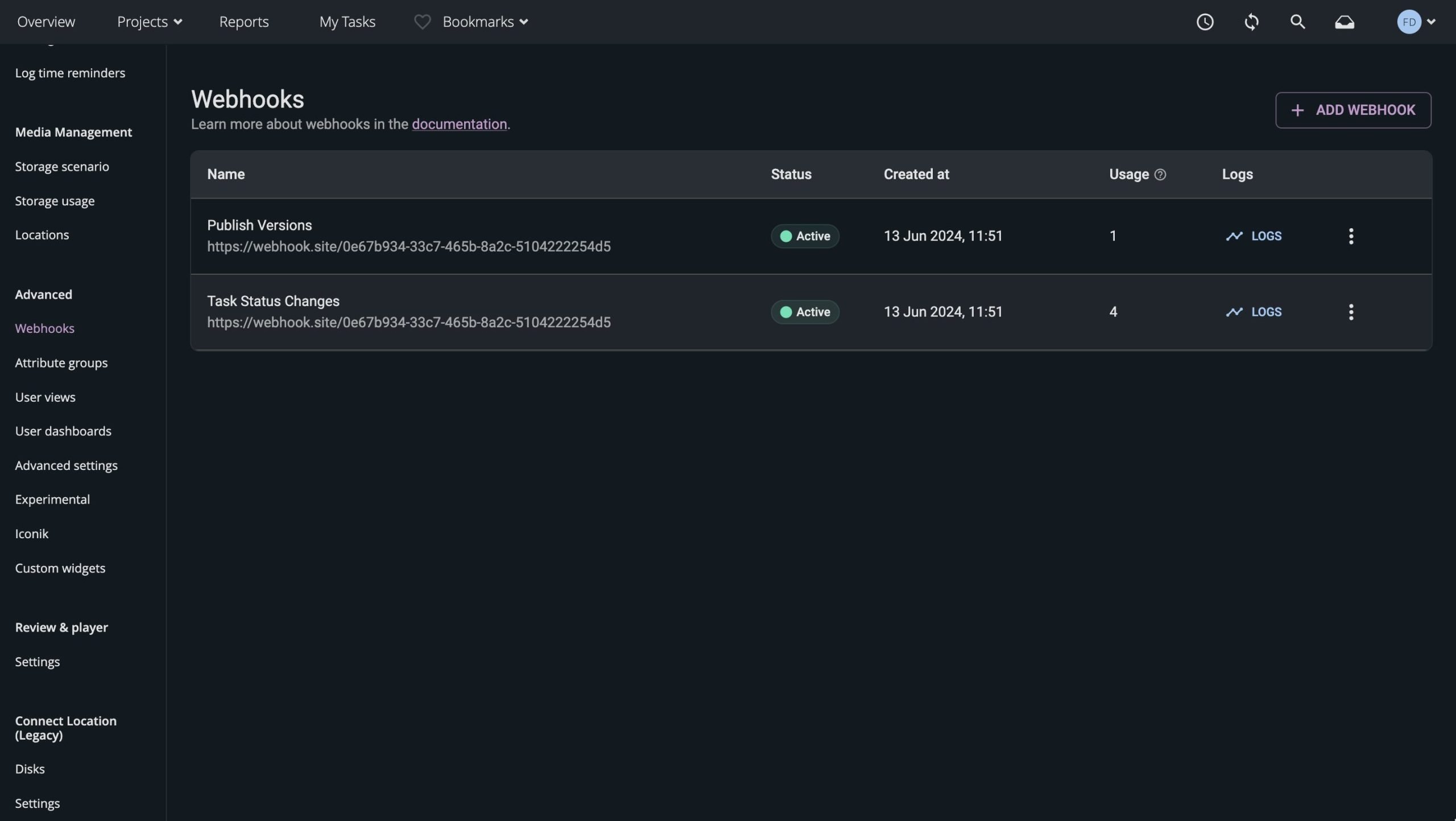1456x821 pixels.
Task: Select Attribute groups in the sidebar
Action: 61,362
